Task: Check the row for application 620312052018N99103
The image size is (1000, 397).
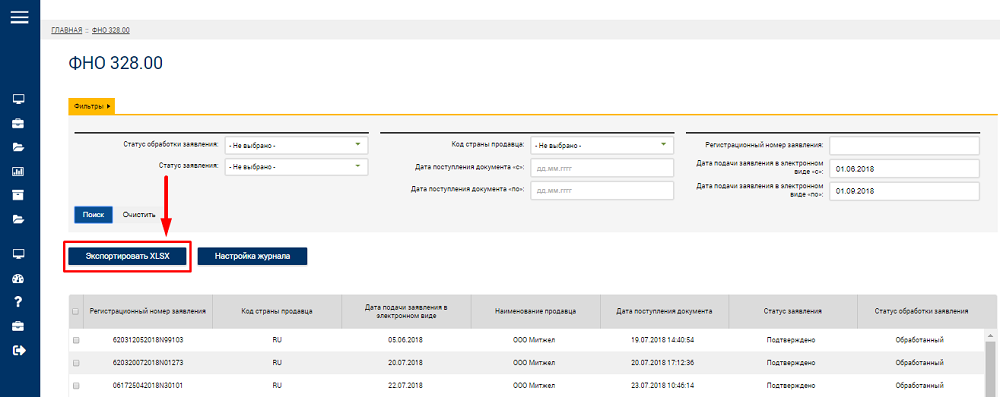Action: 76,340
